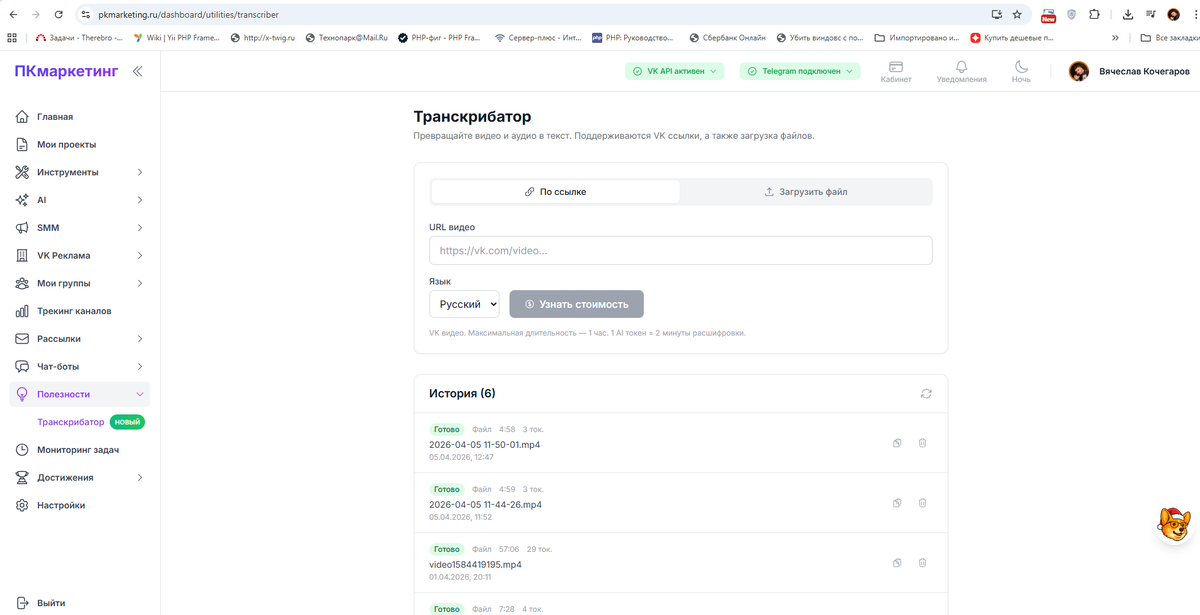1200x615 pixels.
Task: Click the ПКмаркетинг logo
Action: click(66, 71)
